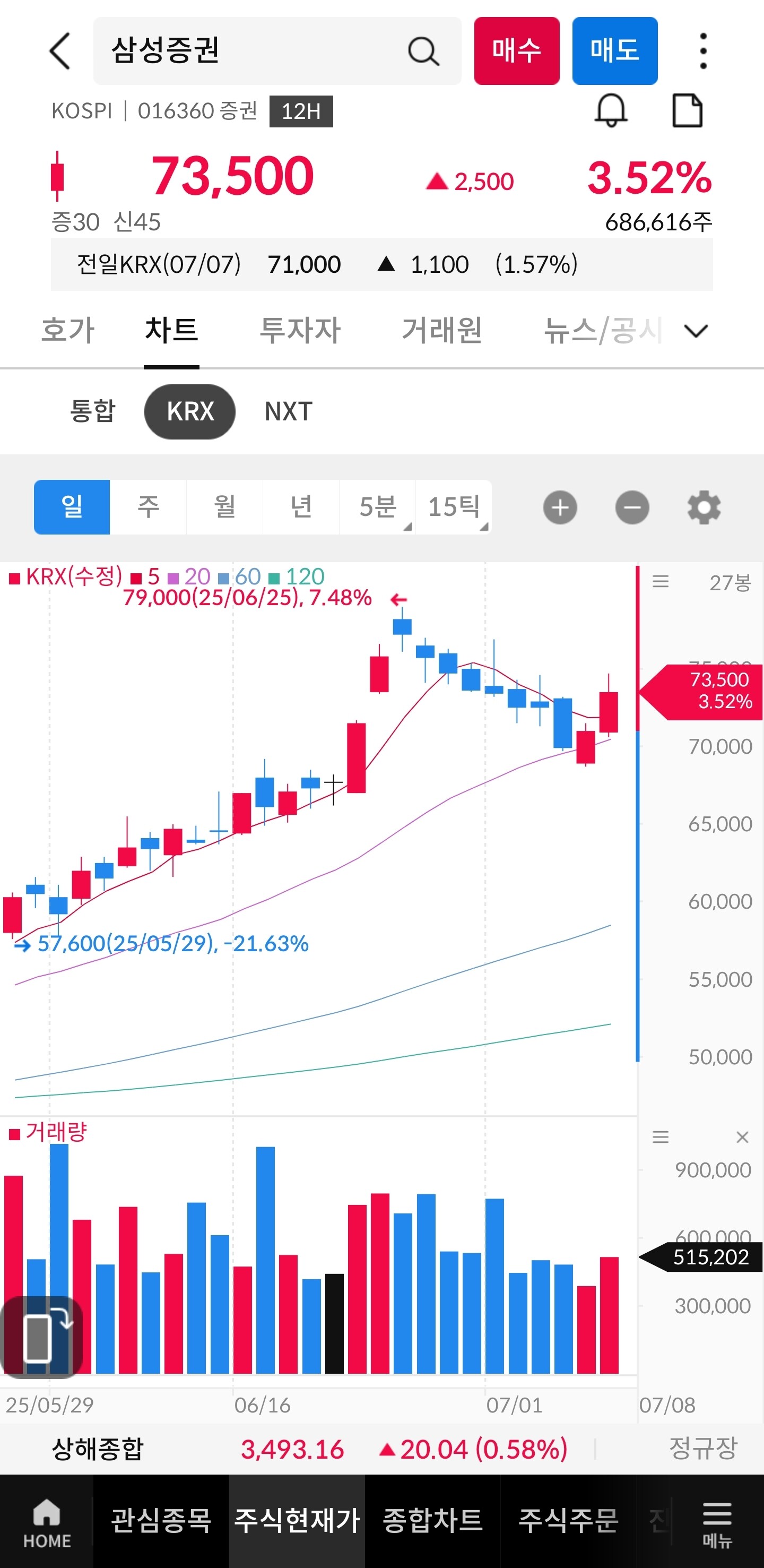Select the 일 daily period
The width and height of the screenshot is (764, 1568).
coord(72,506)
